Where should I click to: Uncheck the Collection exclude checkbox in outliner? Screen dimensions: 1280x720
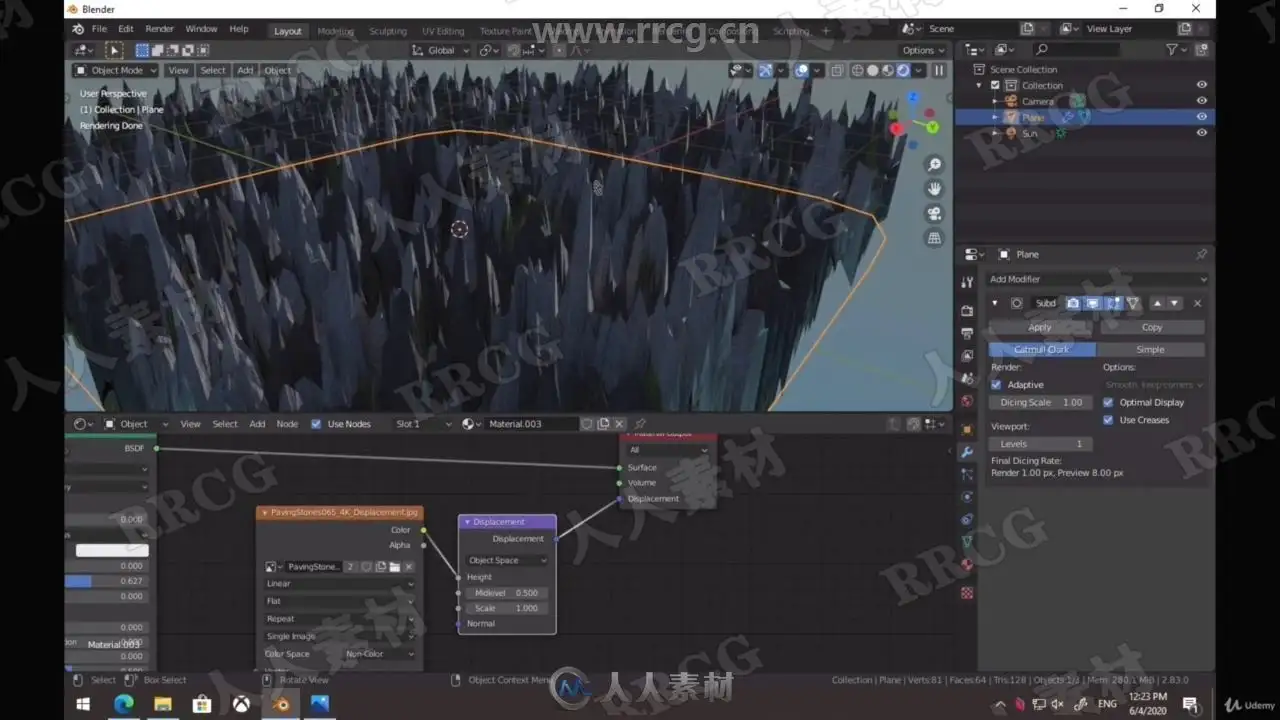tap(995, 86)
